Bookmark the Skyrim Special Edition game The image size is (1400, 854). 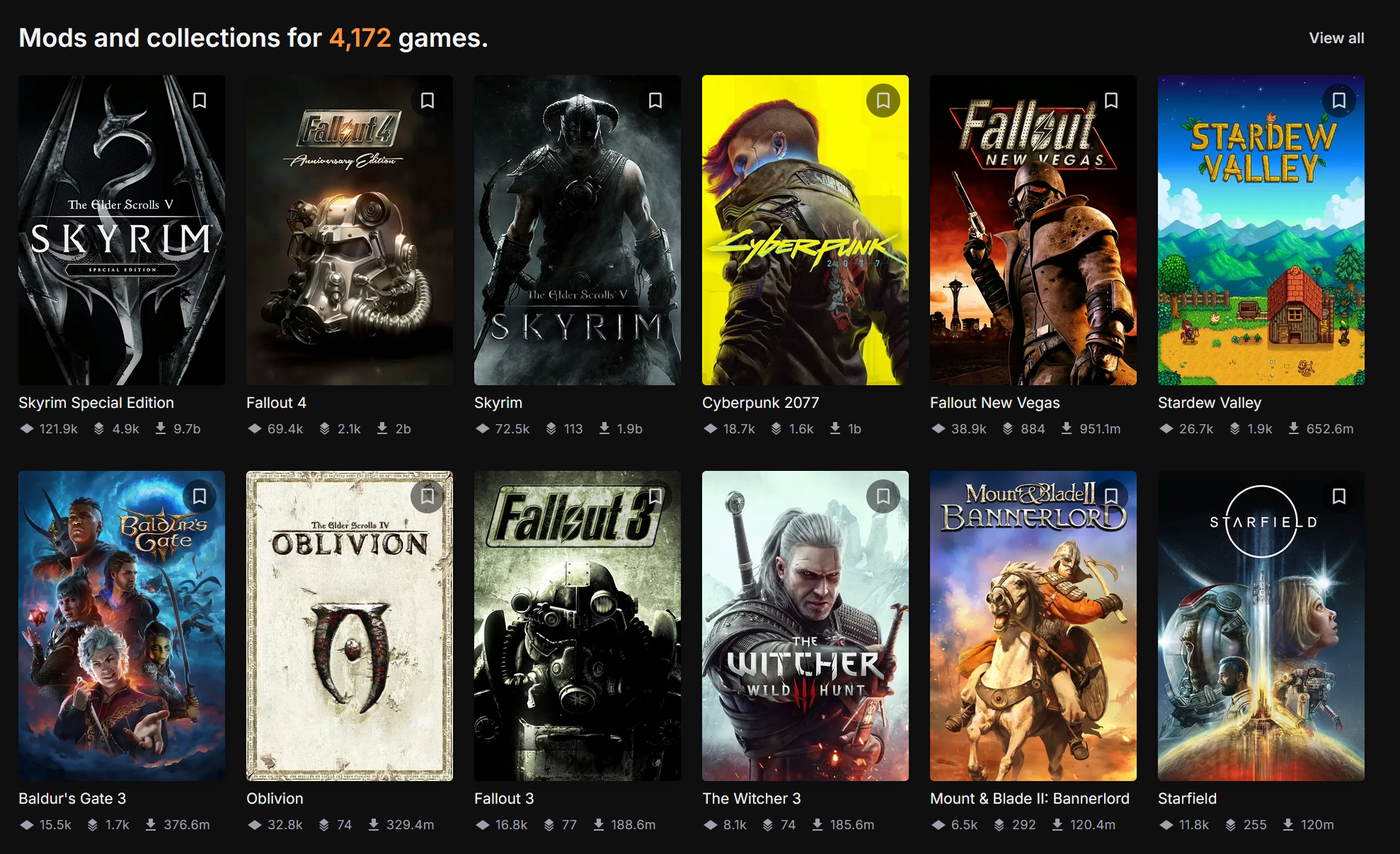point(200,101)
